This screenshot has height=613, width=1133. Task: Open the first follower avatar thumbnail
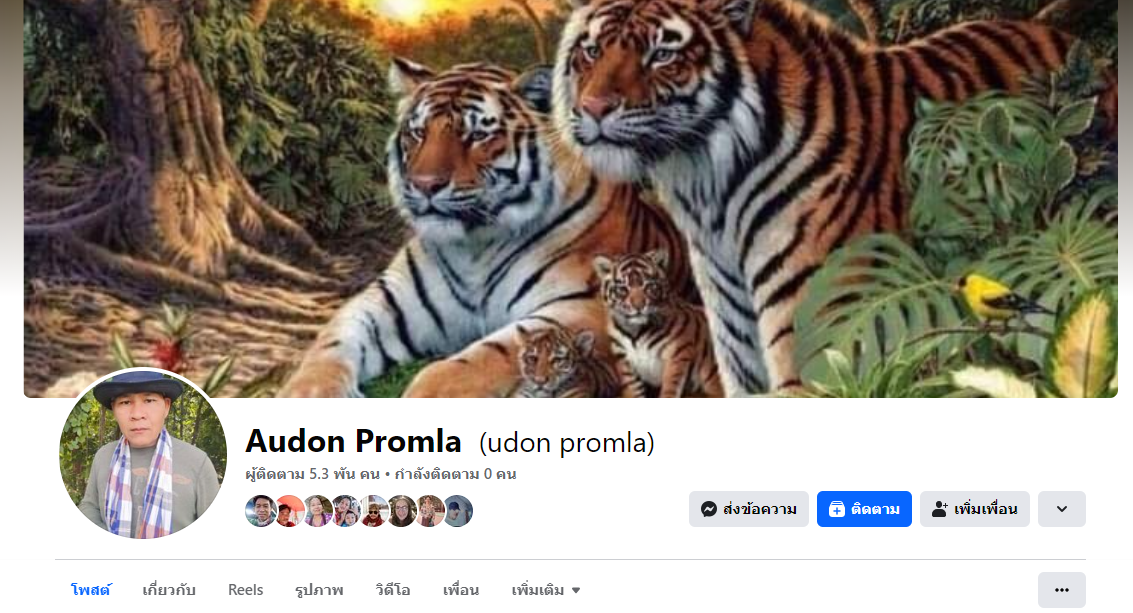[260, 511]
